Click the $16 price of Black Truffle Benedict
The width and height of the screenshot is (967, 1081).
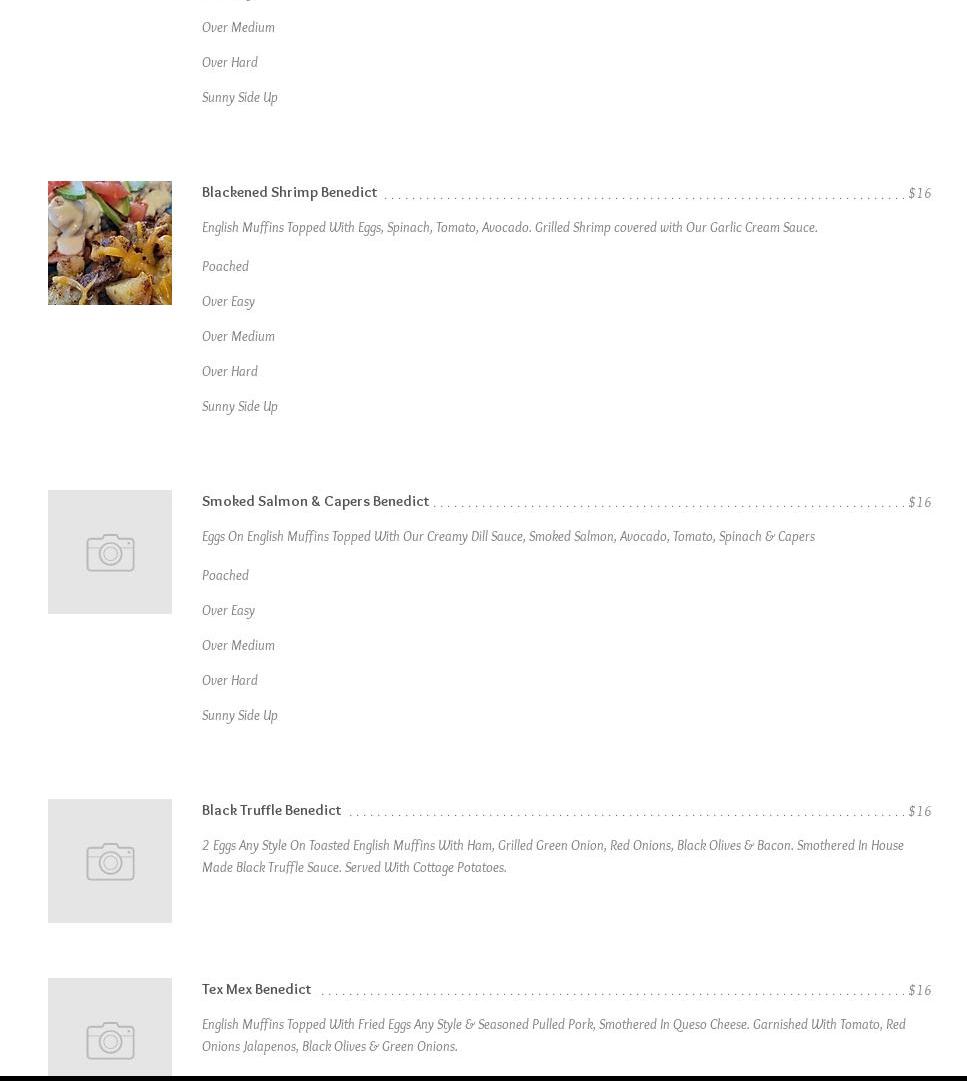(x=919, y=811)
